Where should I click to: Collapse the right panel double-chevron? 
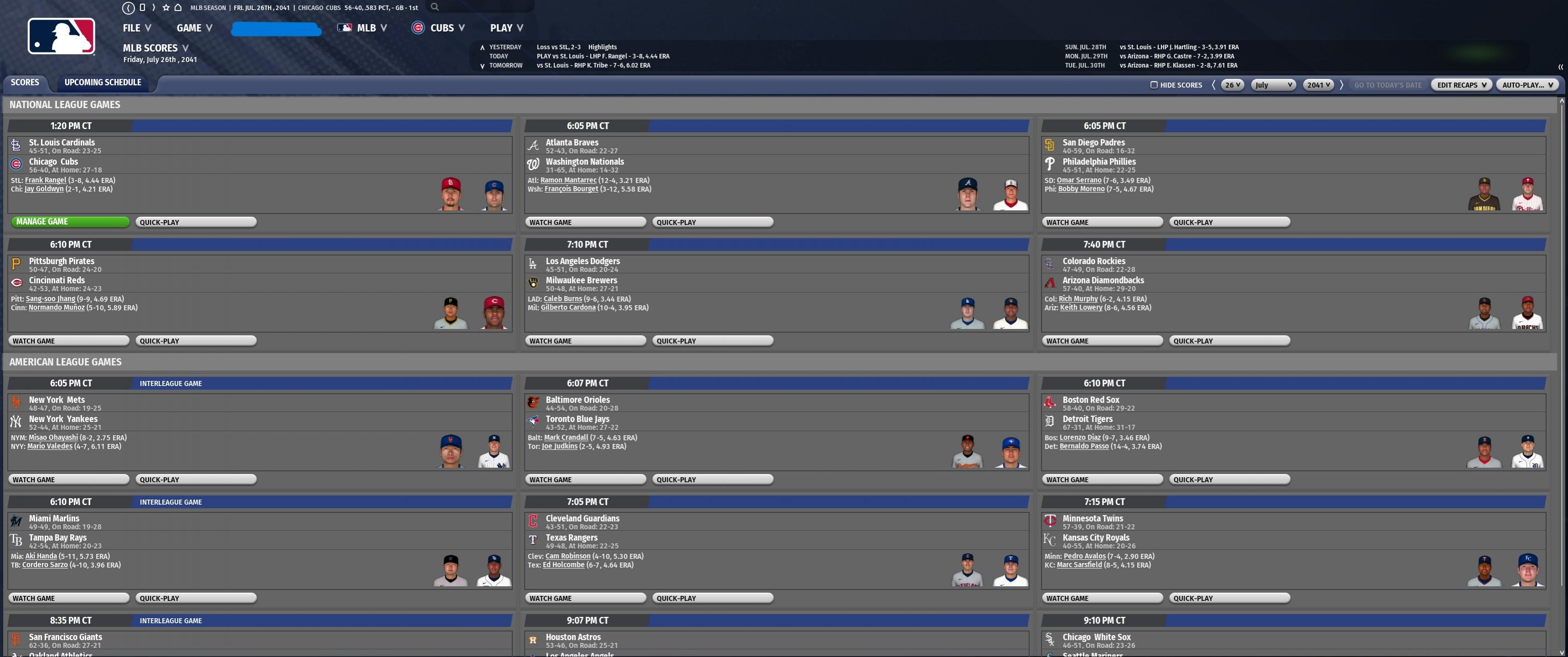point(1560,67)
